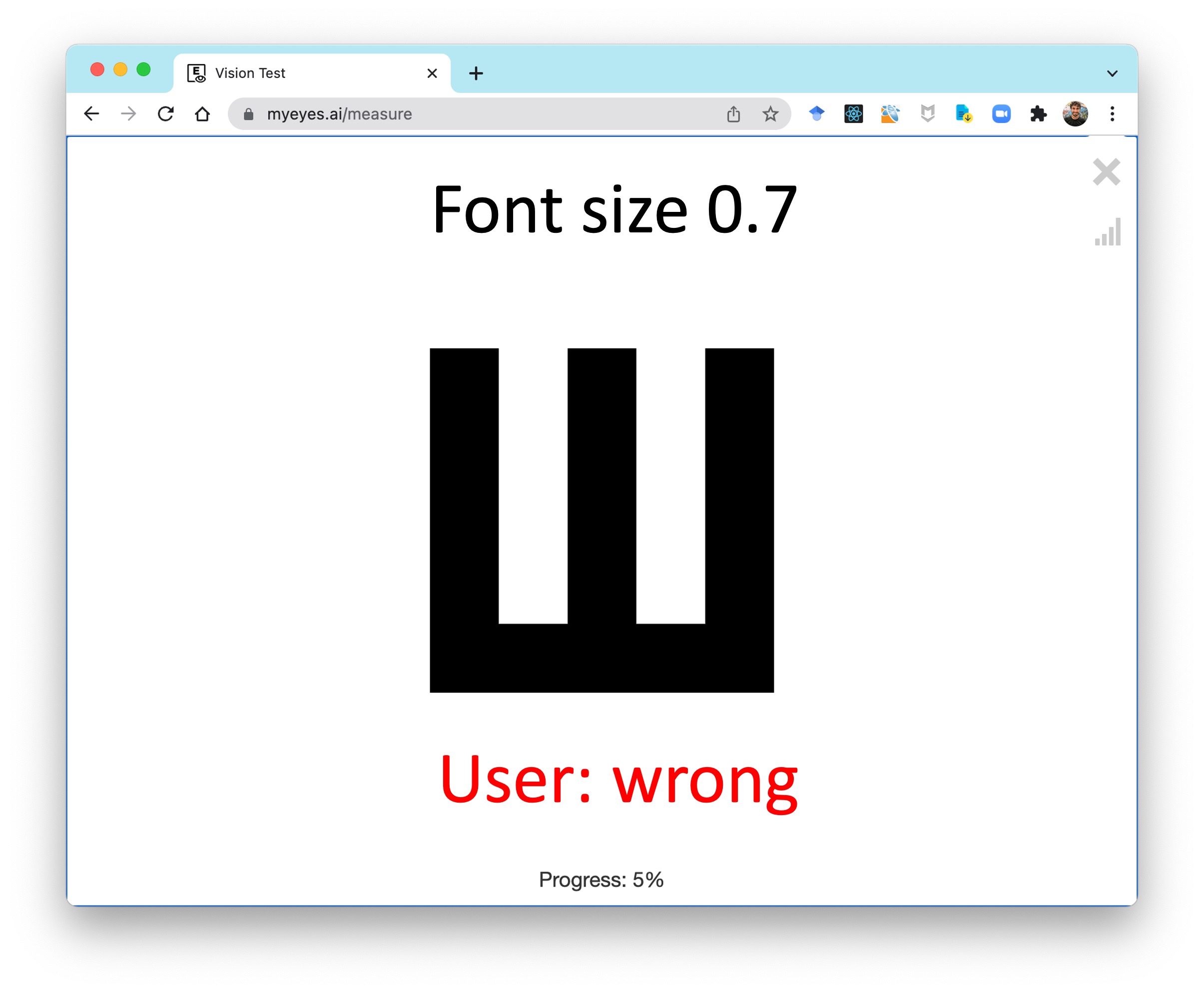The height and width of the screenshot is (994, 1204).
Task: Open the Chrome three-dot menu
Action: tap(1112, 114)
